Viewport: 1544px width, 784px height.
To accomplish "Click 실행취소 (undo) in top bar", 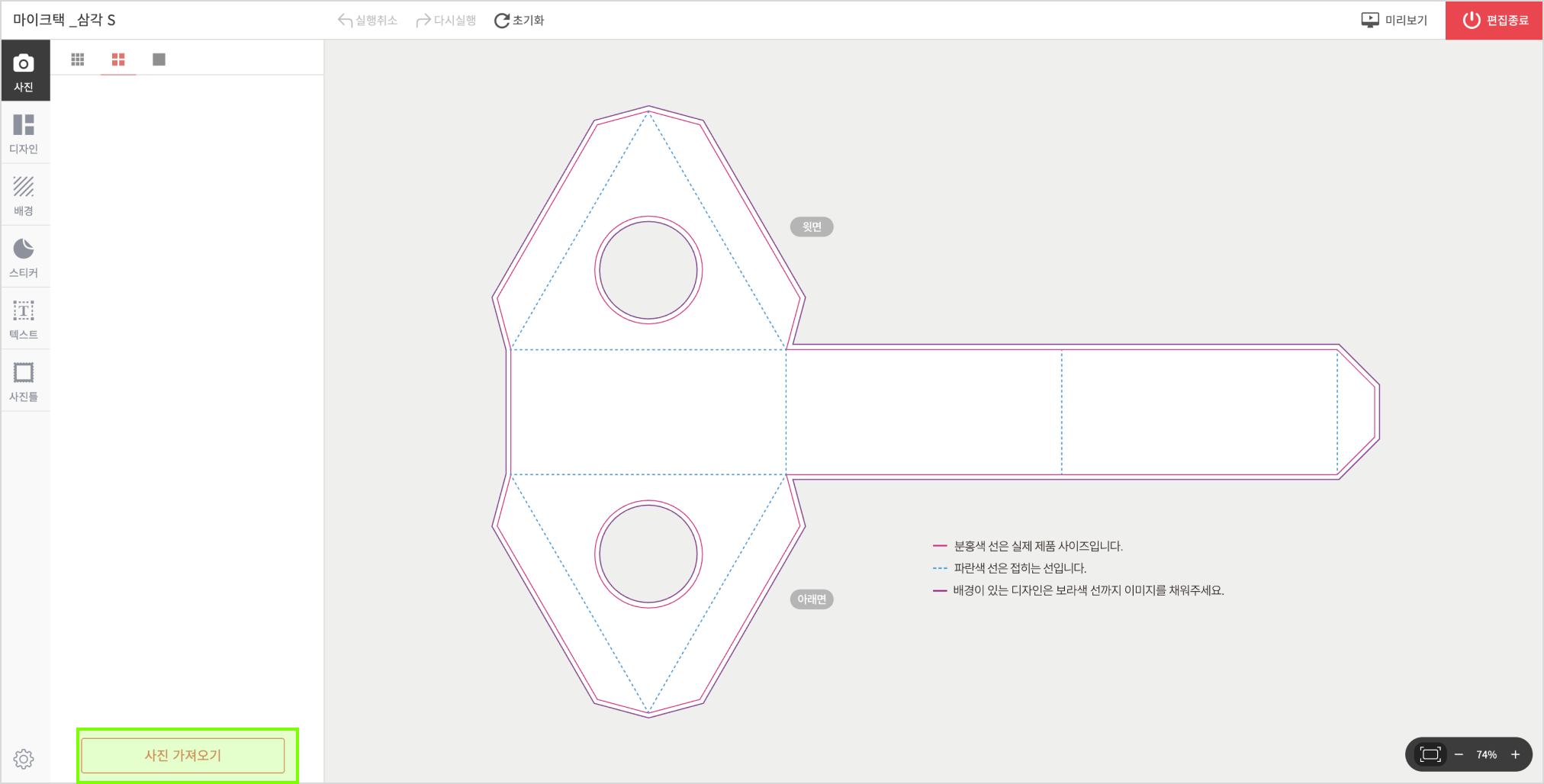I will (x=368, y=21).
